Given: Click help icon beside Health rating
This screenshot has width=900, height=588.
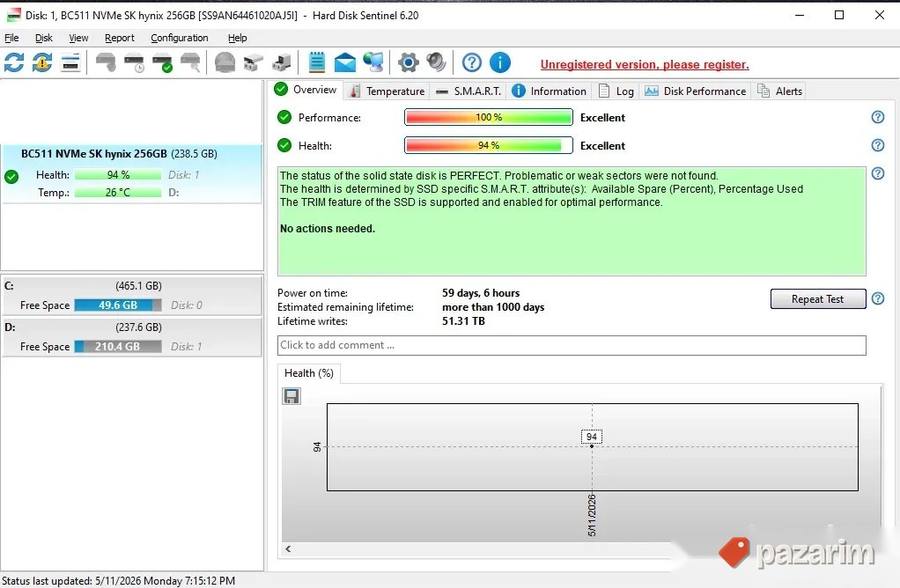Looking at the screenshot, I should pyautogui.click(x=878, y=145).
